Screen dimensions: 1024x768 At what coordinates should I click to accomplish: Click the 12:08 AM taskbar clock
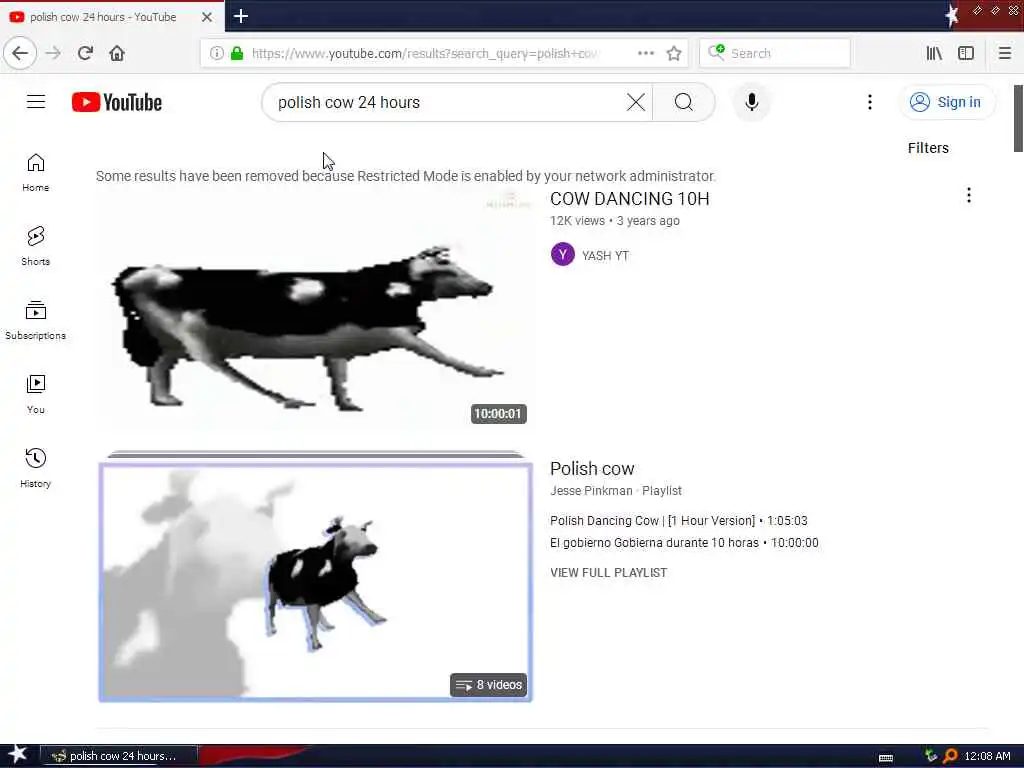tap(987, 756)
